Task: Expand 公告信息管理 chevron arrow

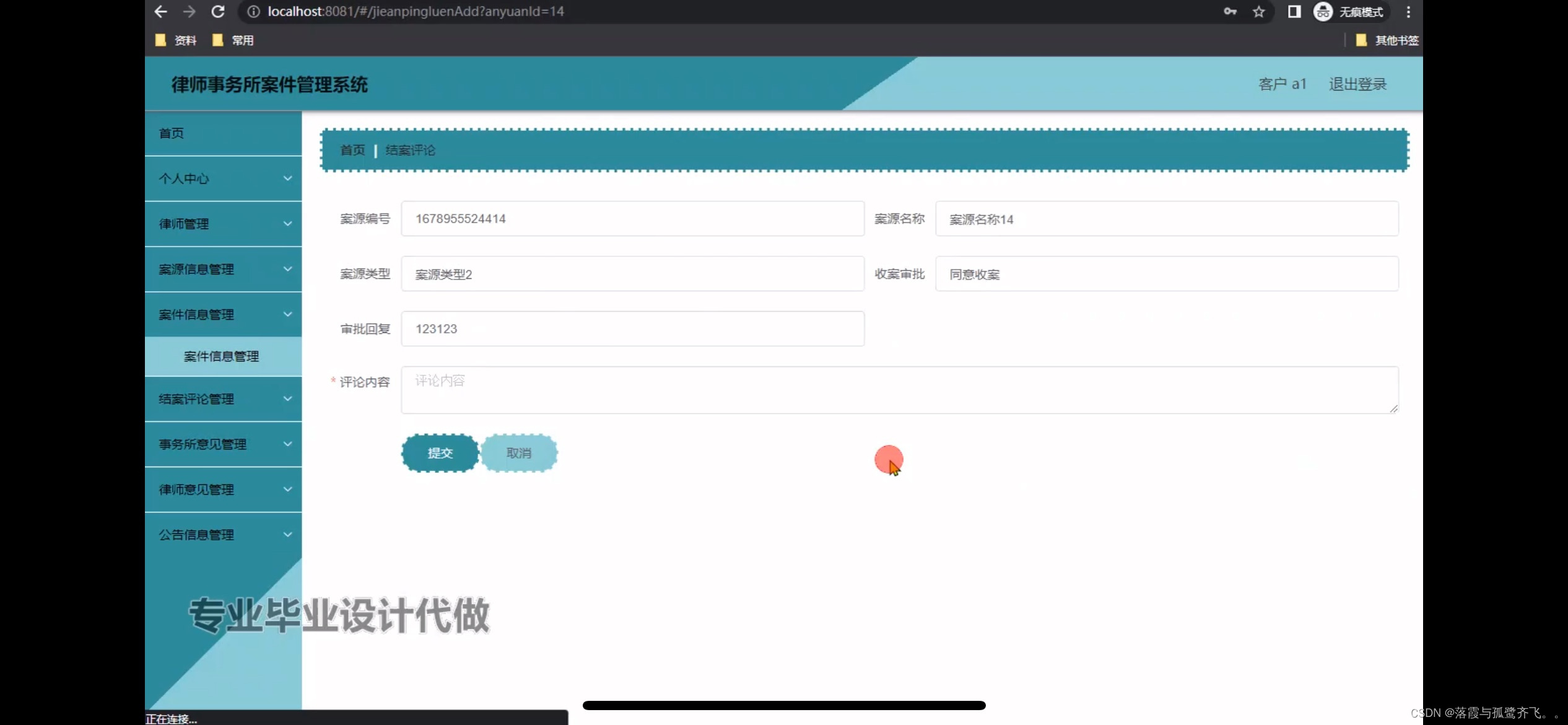Action: [x=287, y=535]
